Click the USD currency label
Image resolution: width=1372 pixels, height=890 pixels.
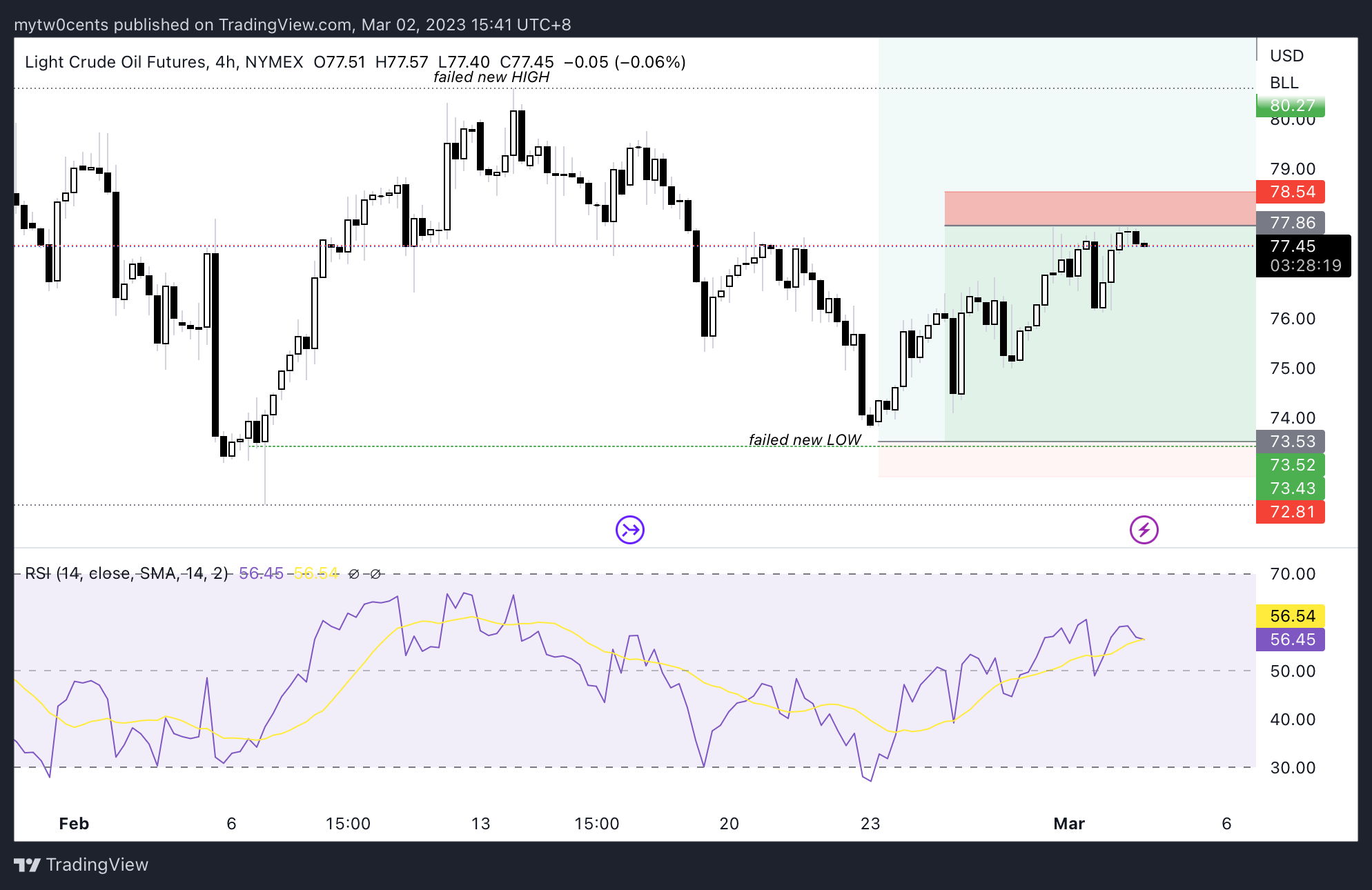[x=1287, y=56]
